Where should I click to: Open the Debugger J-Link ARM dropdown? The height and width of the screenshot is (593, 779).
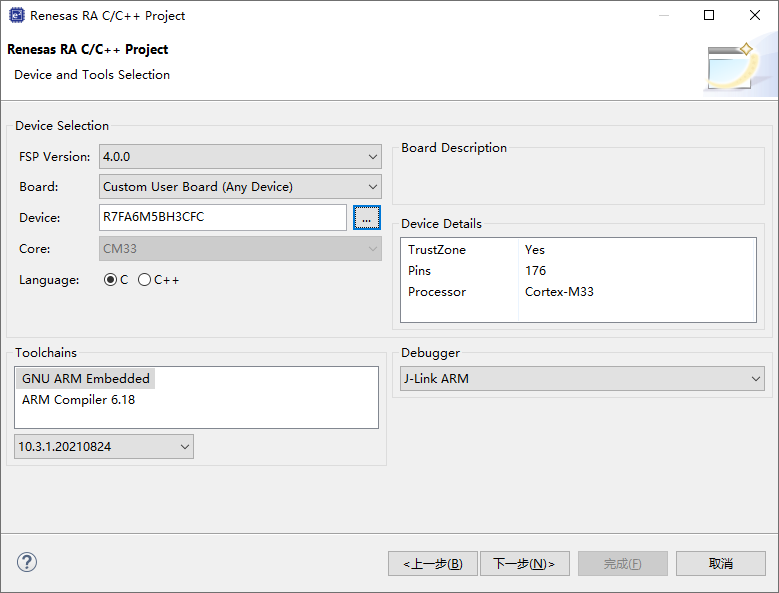pos(582,379)
